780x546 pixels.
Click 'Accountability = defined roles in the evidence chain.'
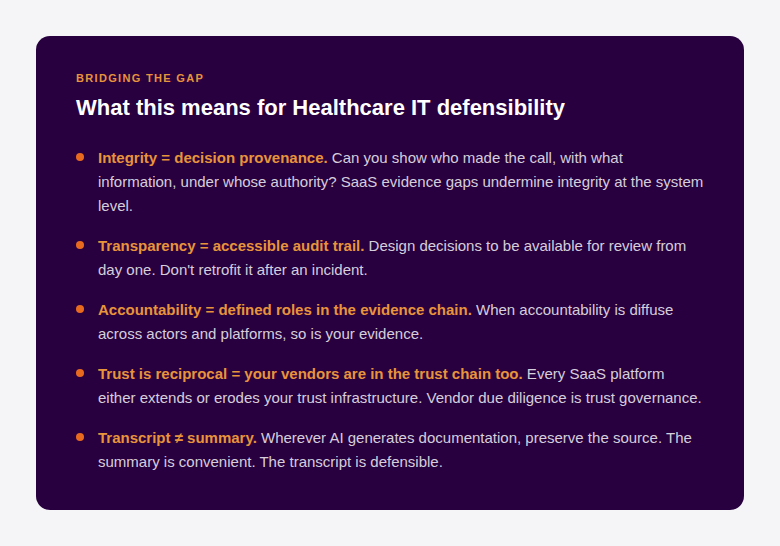coord(284,310)
